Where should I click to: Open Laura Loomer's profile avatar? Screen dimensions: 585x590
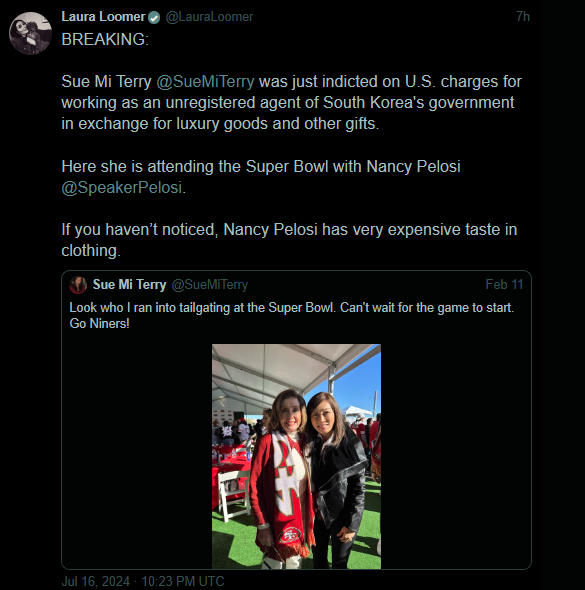click(30, 33)
